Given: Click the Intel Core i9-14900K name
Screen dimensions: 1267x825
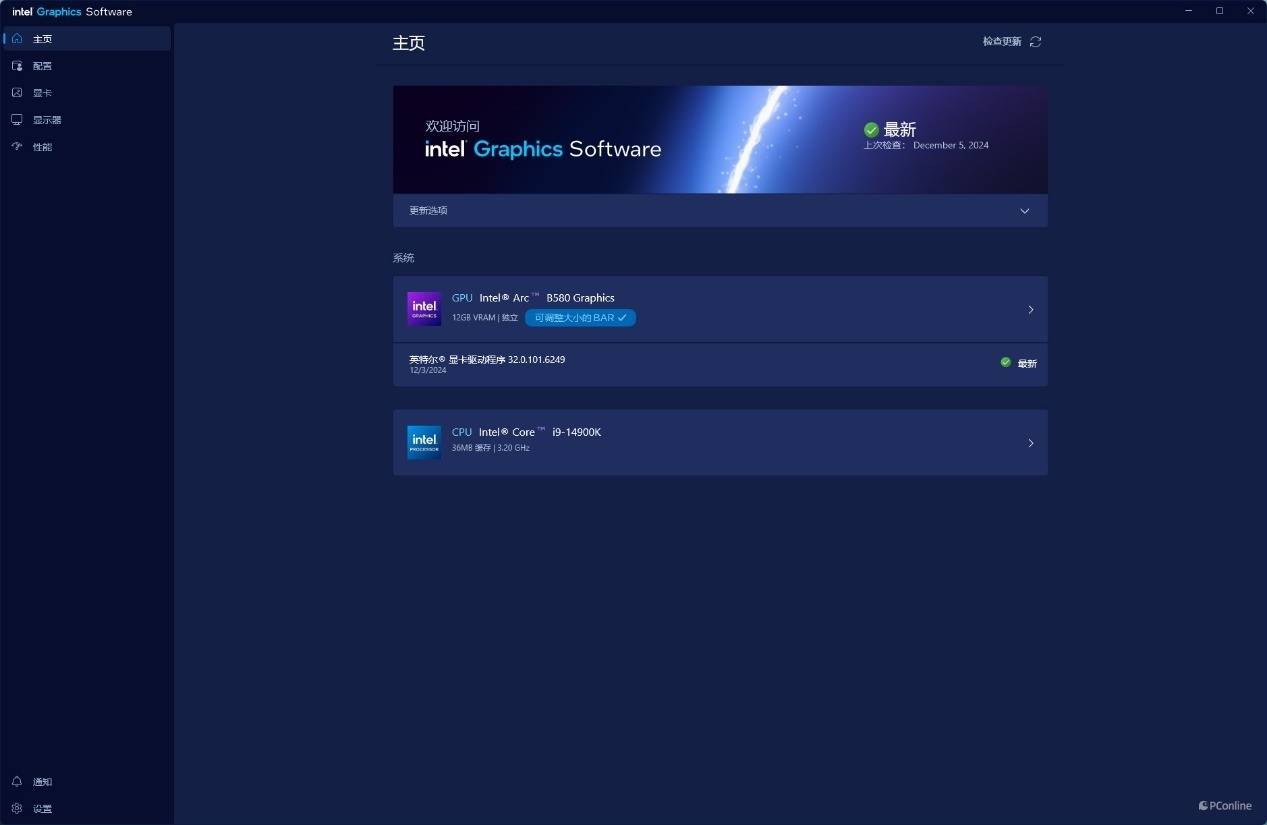Looking at the screenshot, I should (540, 432).
